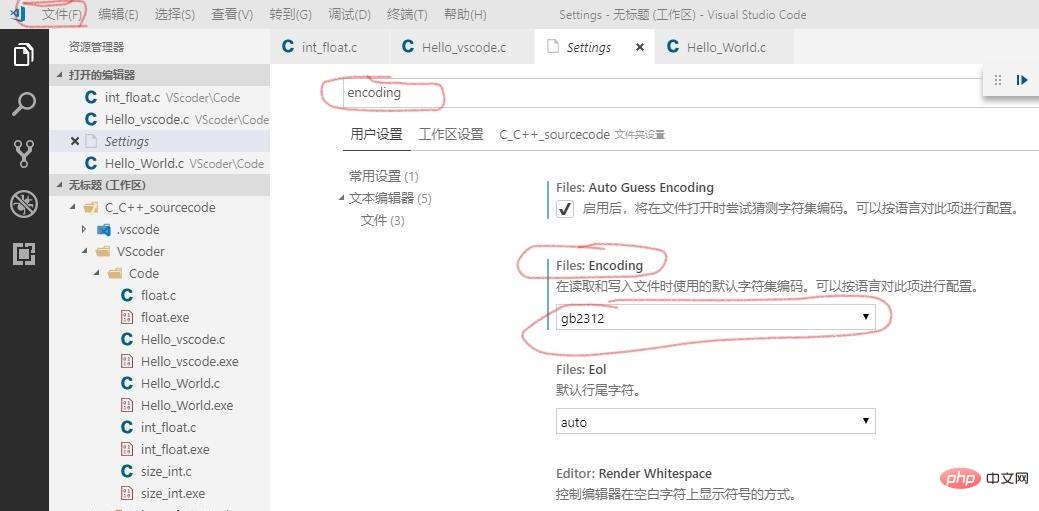Viewport: 1039px width, 511px height.
Task: Open the Debug view in activity bar
Action: coord(24,204)
